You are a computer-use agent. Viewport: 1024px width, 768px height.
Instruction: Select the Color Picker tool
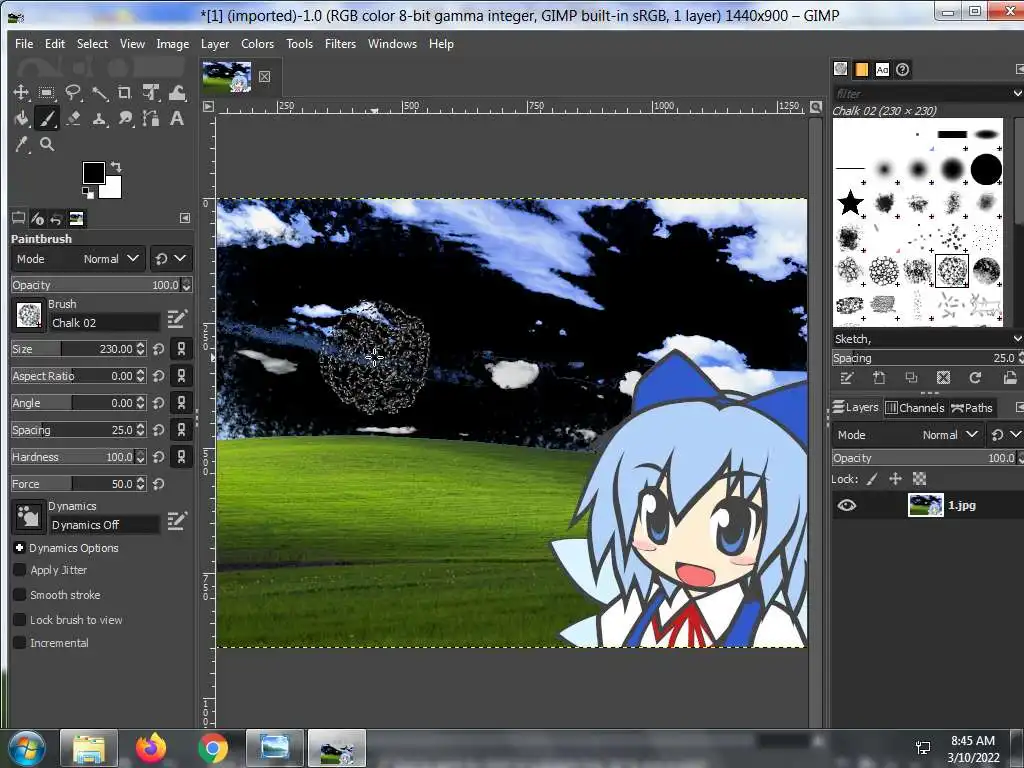[21, 144]
